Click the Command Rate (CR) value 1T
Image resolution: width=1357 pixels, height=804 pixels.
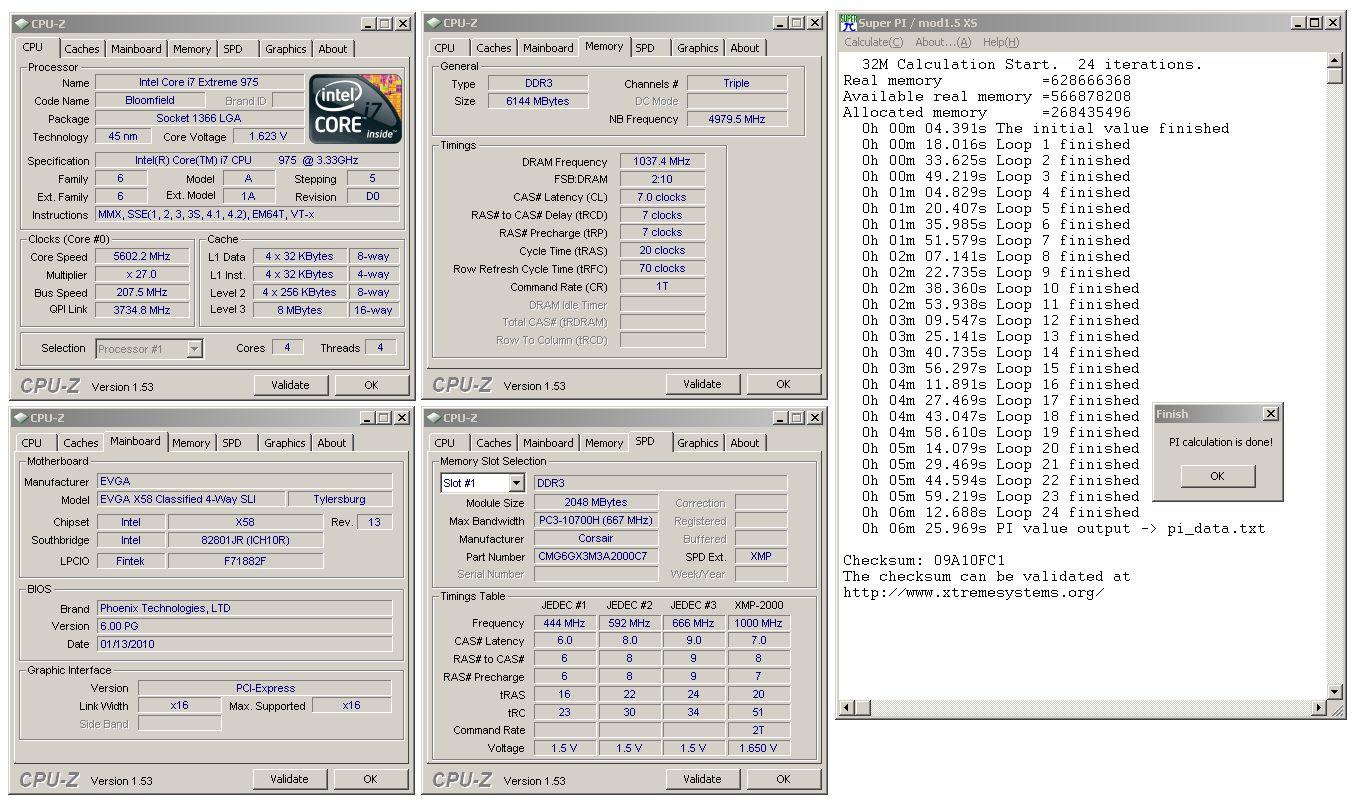pos(662,287)
